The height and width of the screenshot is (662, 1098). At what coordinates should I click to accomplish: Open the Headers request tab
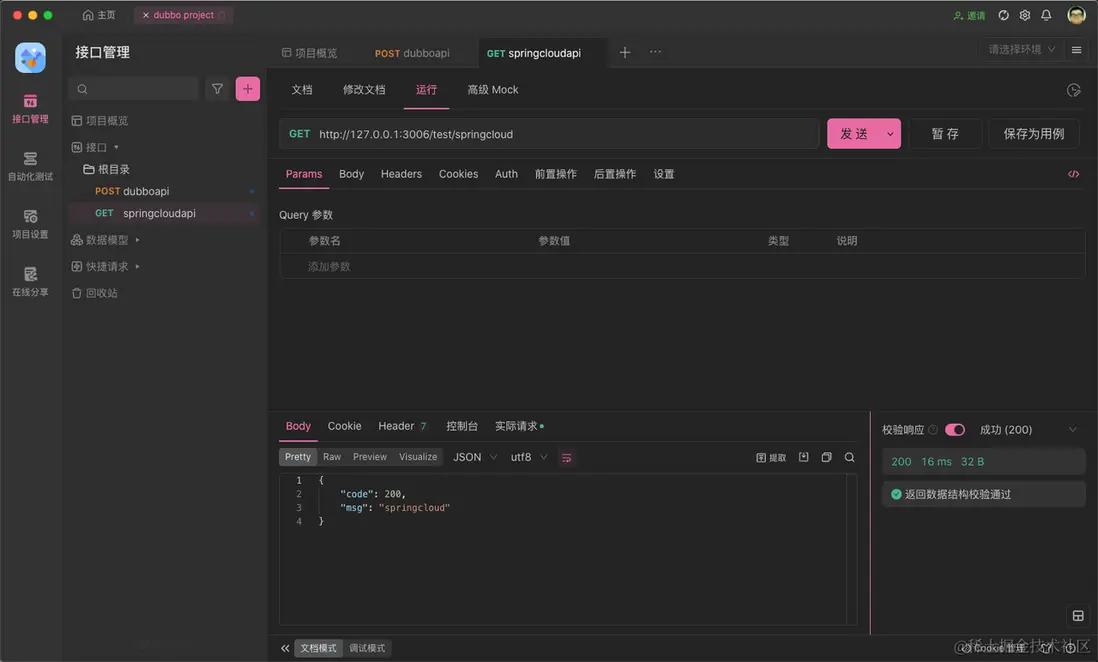click(401, 174)
